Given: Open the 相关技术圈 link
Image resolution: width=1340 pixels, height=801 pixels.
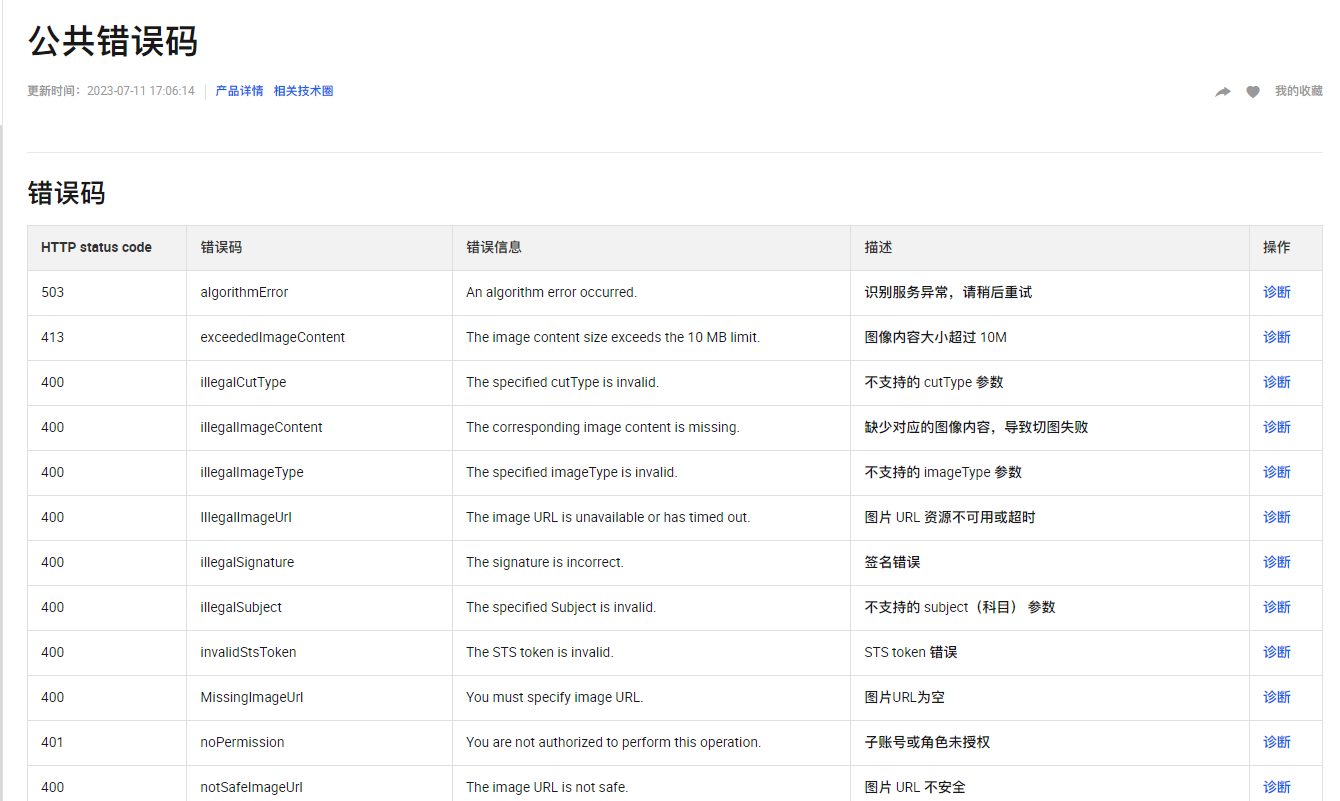Looking at the screenshot, I should point(303,91).
